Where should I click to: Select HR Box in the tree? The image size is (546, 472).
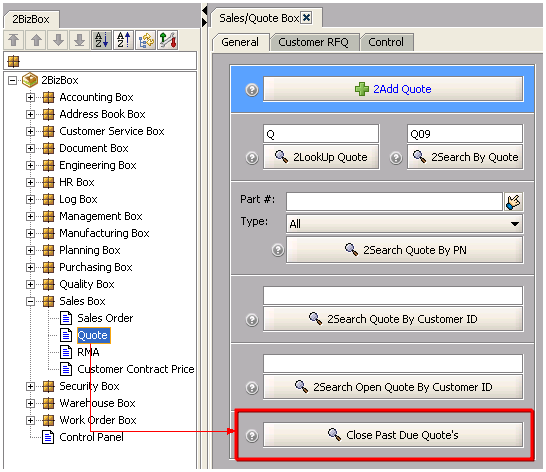[x=77, y=183]
